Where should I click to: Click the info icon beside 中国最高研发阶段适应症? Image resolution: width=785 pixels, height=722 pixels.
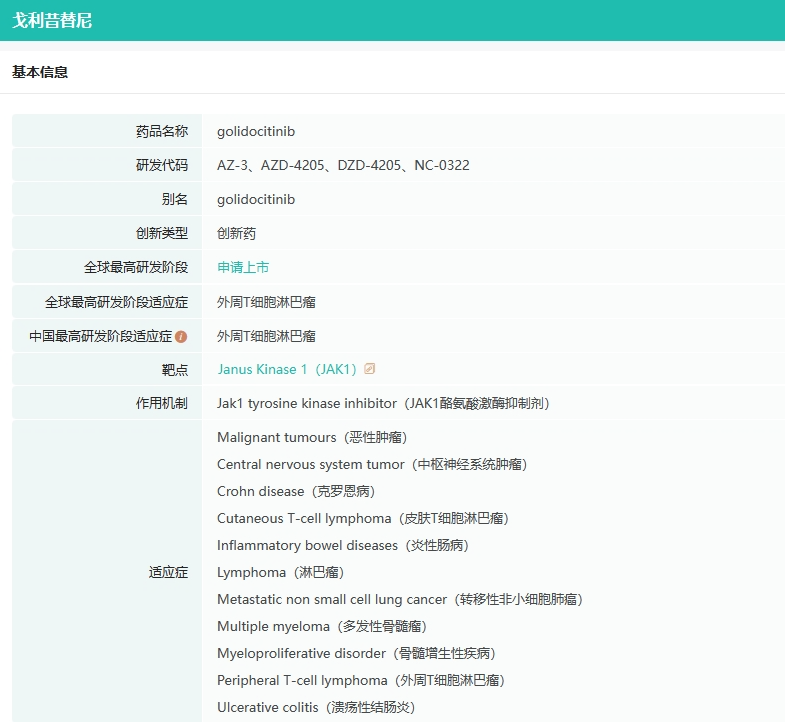point(181,336)
